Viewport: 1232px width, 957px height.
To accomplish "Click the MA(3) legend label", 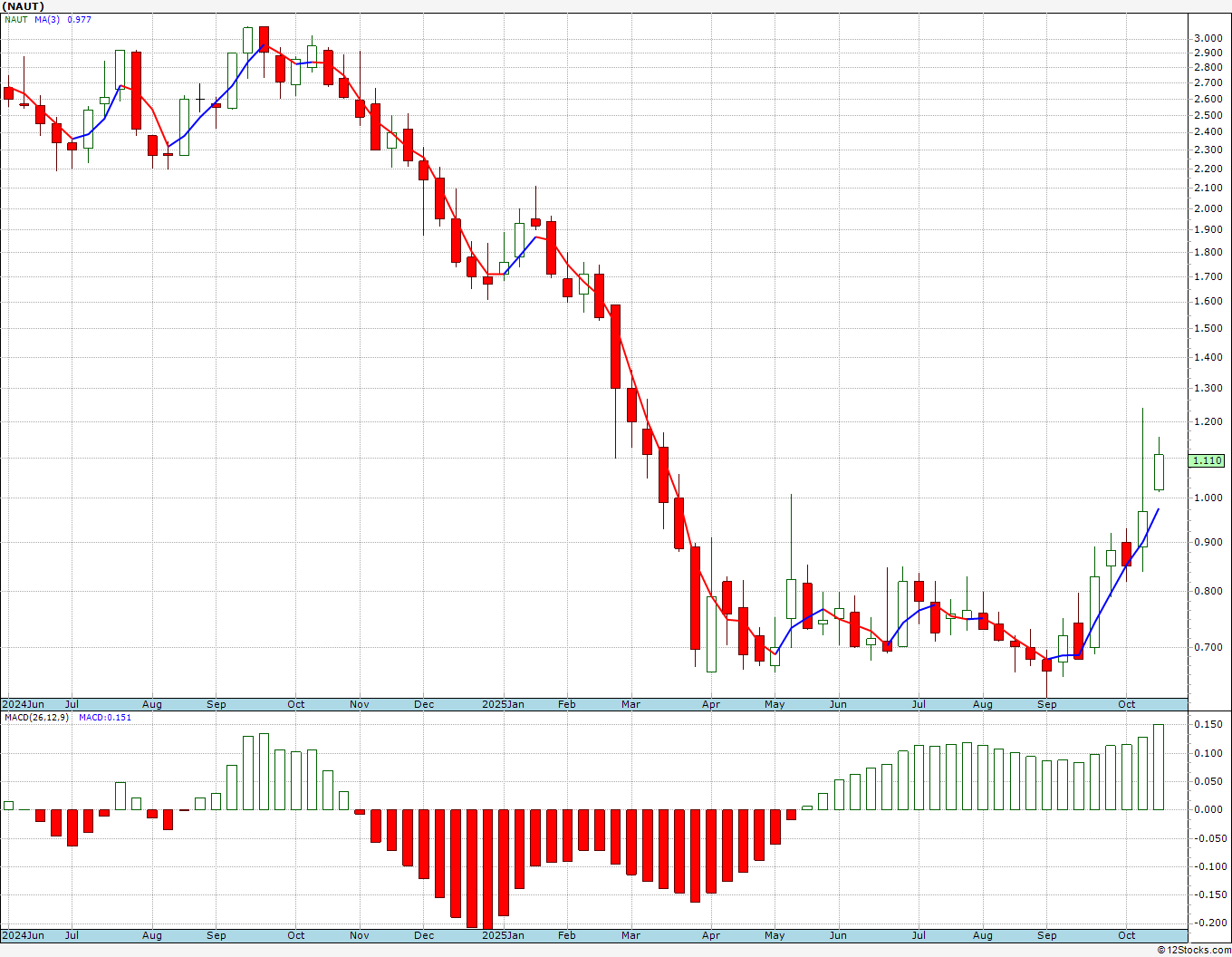I will tap(47, 19).
